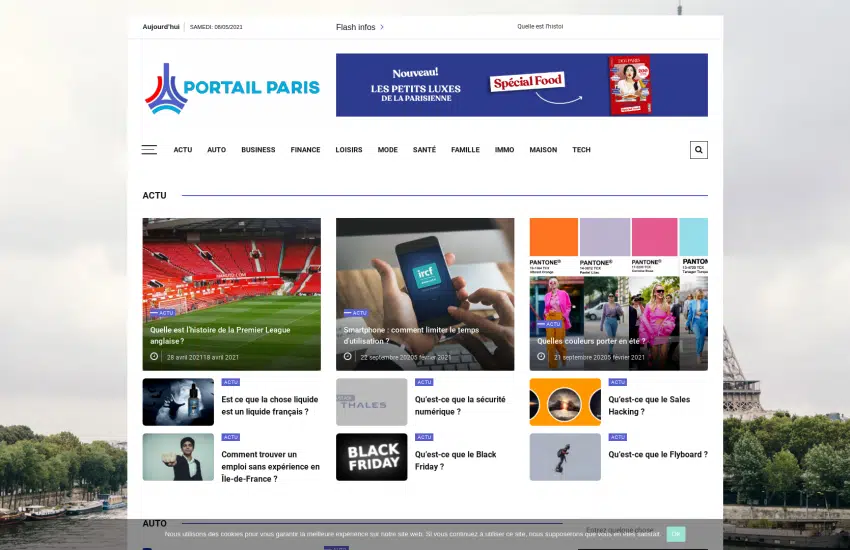This screenshot has height=550, width=850.
Task: Open the MODE menu item
Action: (388, 150)
